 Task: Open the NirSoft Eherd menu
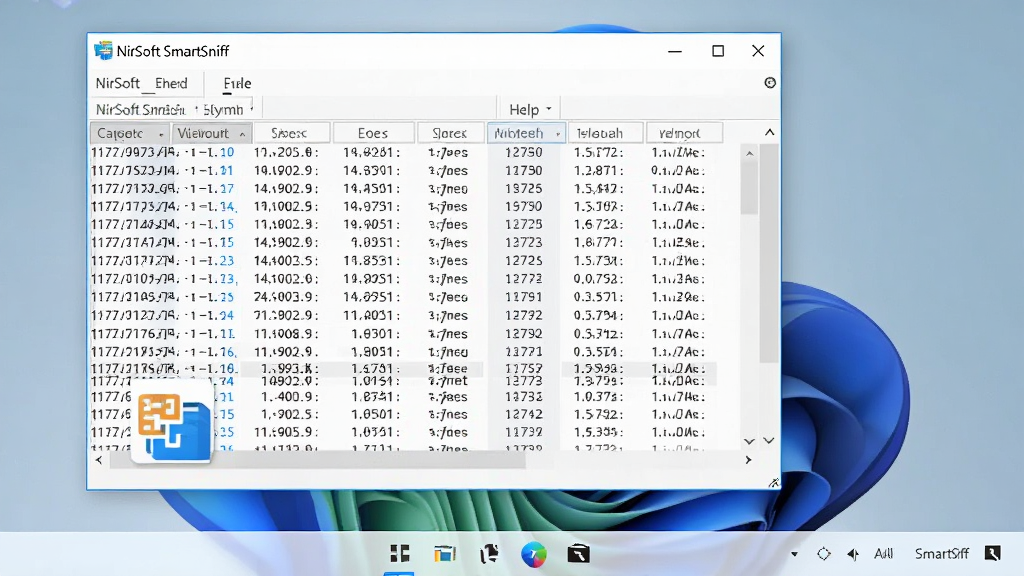[142, 84]
